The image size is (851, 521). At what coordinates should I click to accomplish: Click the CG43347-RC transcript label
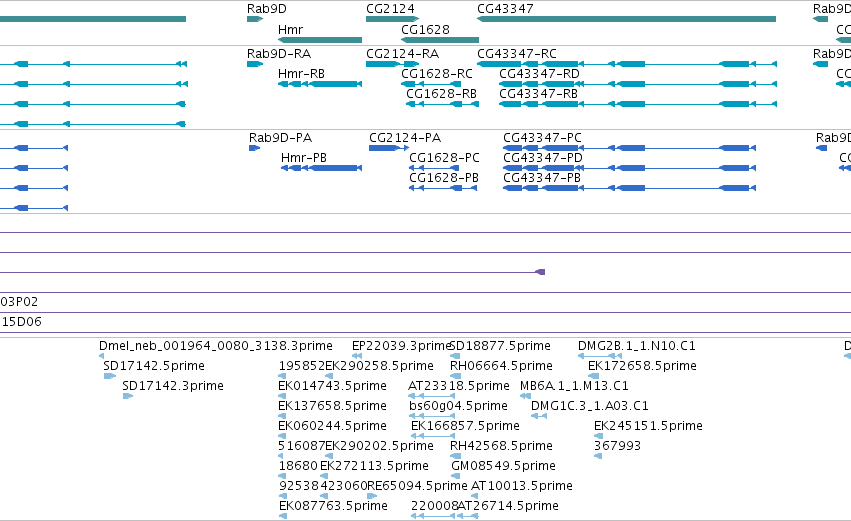[517, 54]
